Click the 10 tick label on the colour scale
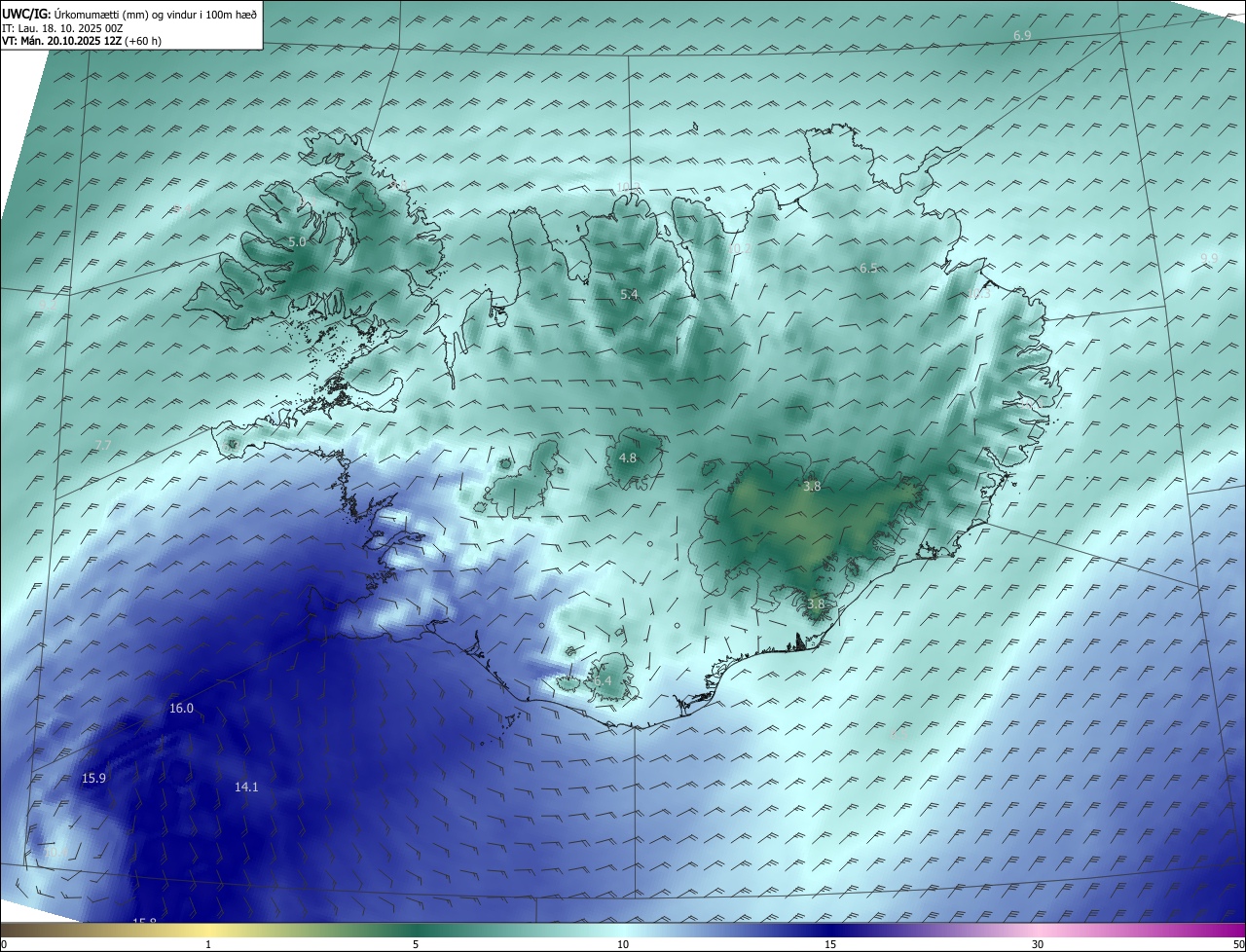The image size is (1246, 952). (x=623, y=944)
